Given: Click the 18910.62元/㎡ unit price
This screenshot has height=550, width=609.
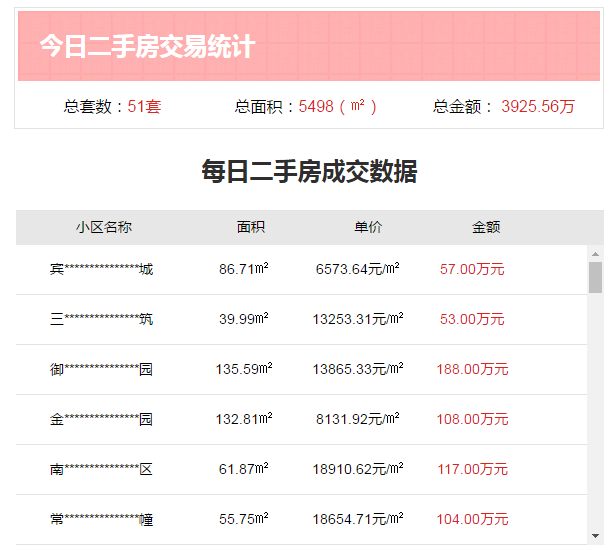Looking at the screenshot, I should point(358,469).
